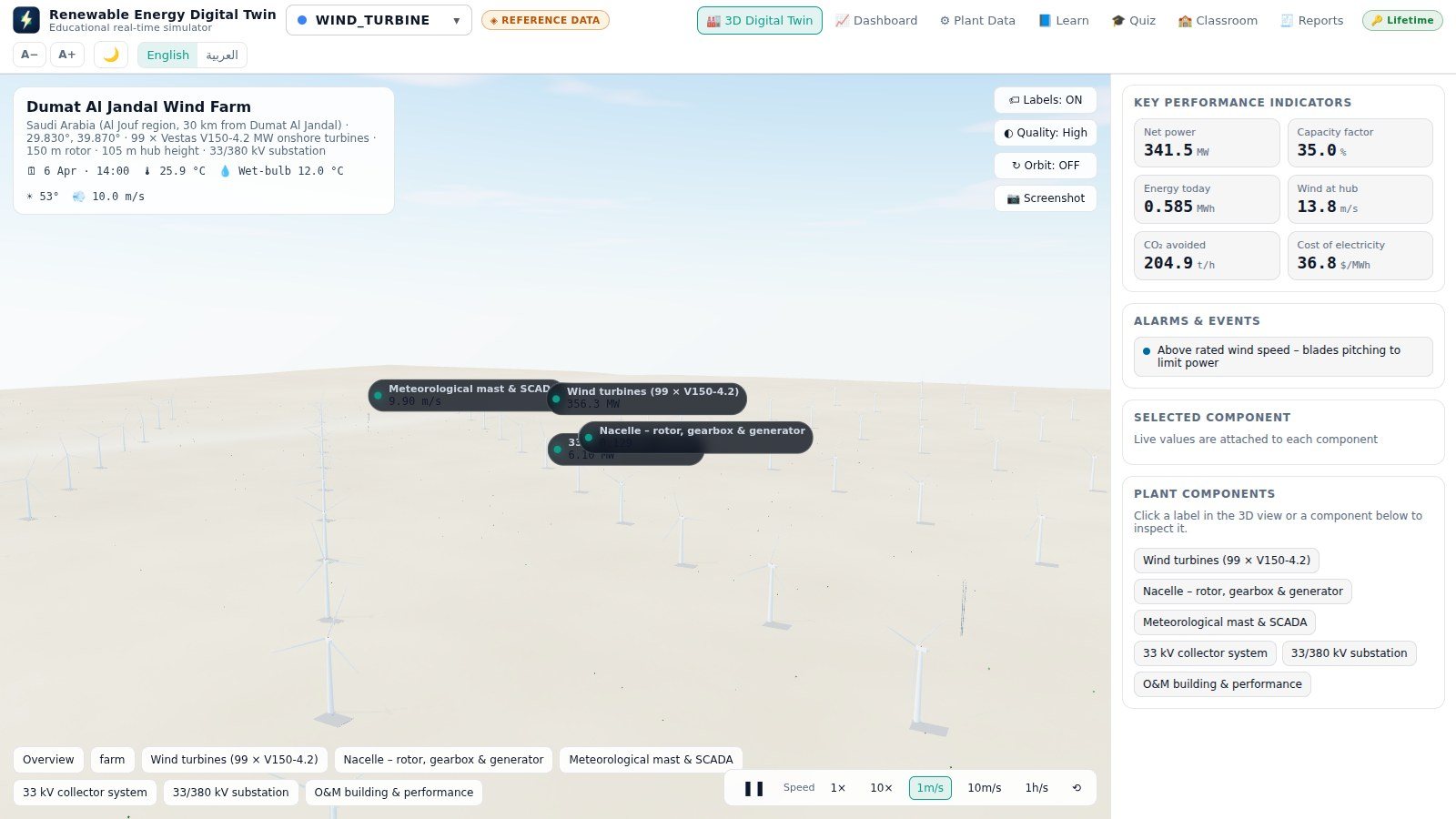
Task: Select Wind turbines chip in bottom bar
Action: click(234, 760)
